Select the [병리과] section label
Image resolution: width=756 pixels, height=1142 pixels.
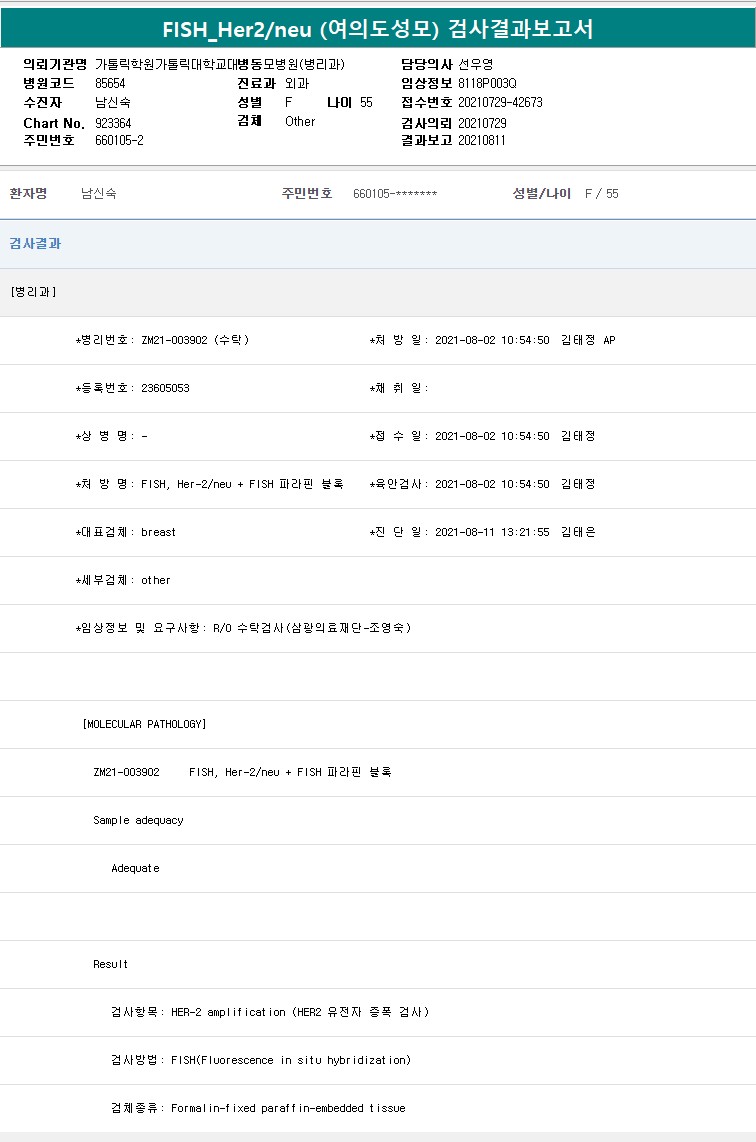click(x=34, y=291)
